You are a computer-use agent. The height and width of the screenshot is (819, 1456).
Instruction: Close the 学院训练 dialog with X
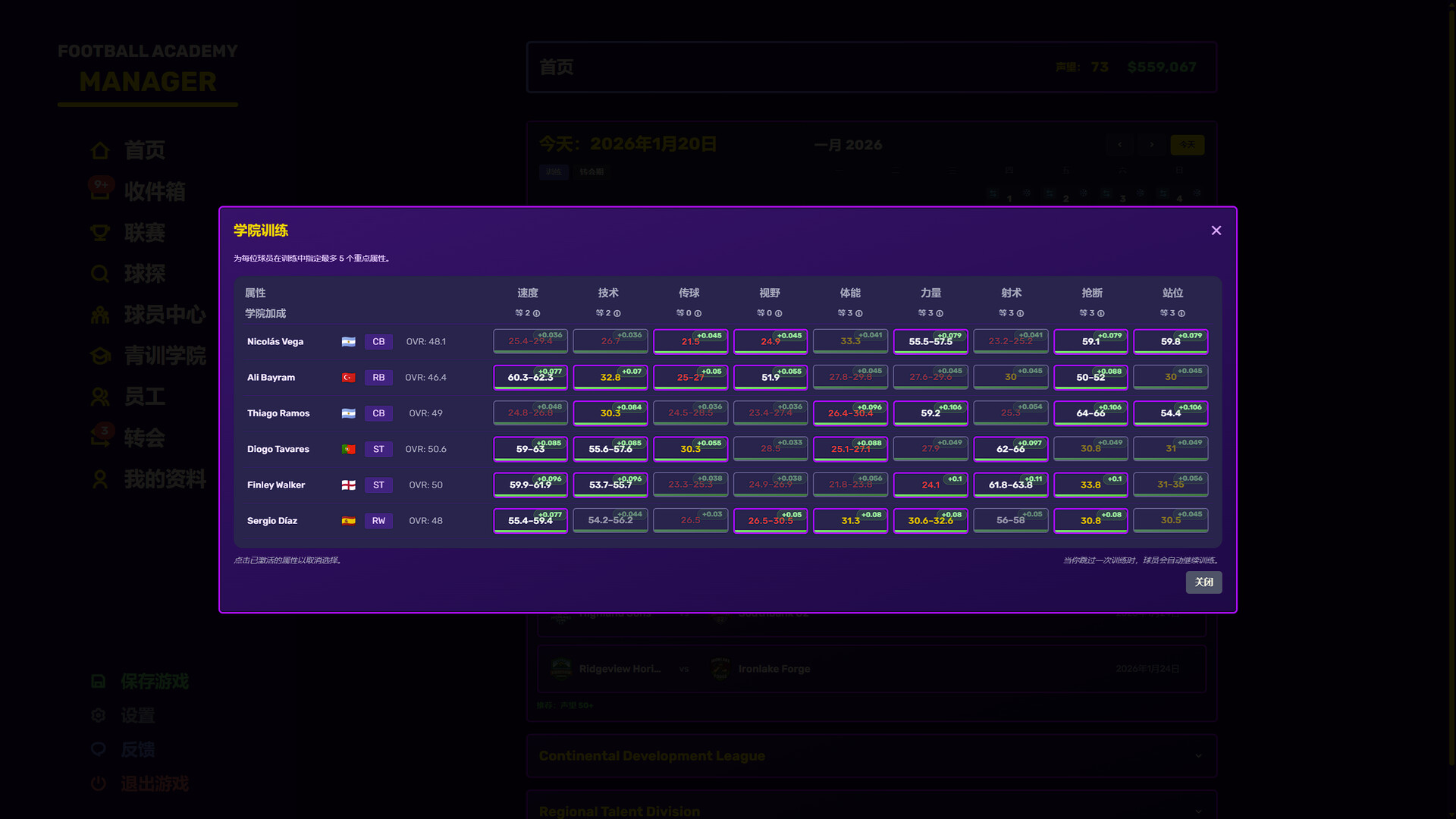tap(1216, 231)
